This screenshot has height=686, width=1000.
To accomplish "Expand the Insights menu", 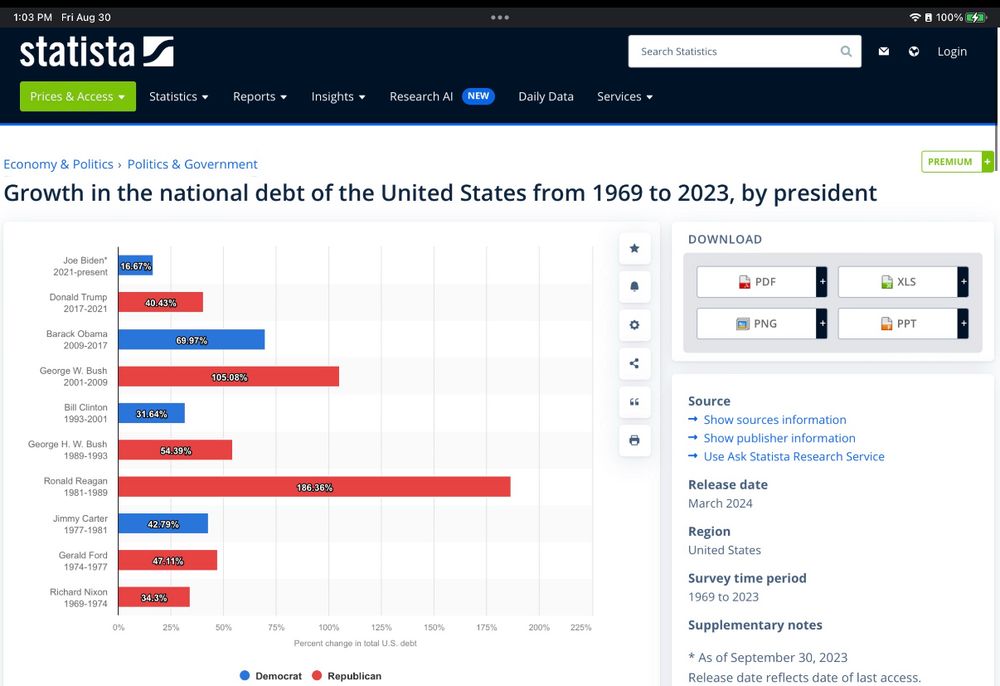I will (x=338, y=96).
